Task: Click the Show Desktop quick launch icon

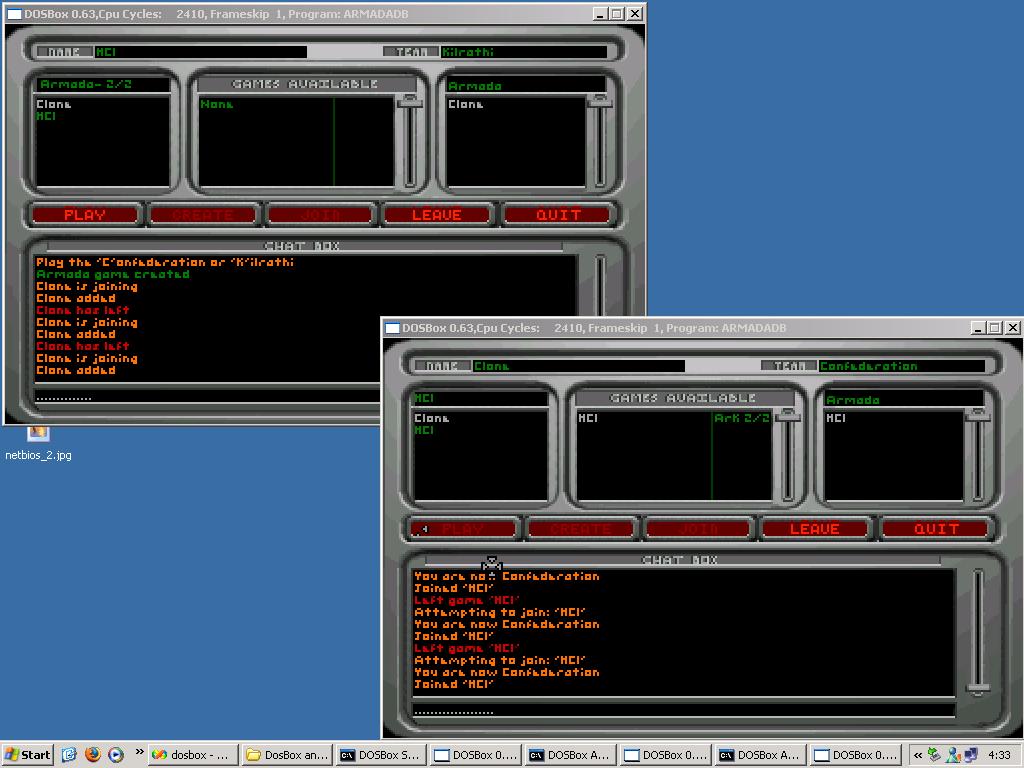Action: coord(70,755)
